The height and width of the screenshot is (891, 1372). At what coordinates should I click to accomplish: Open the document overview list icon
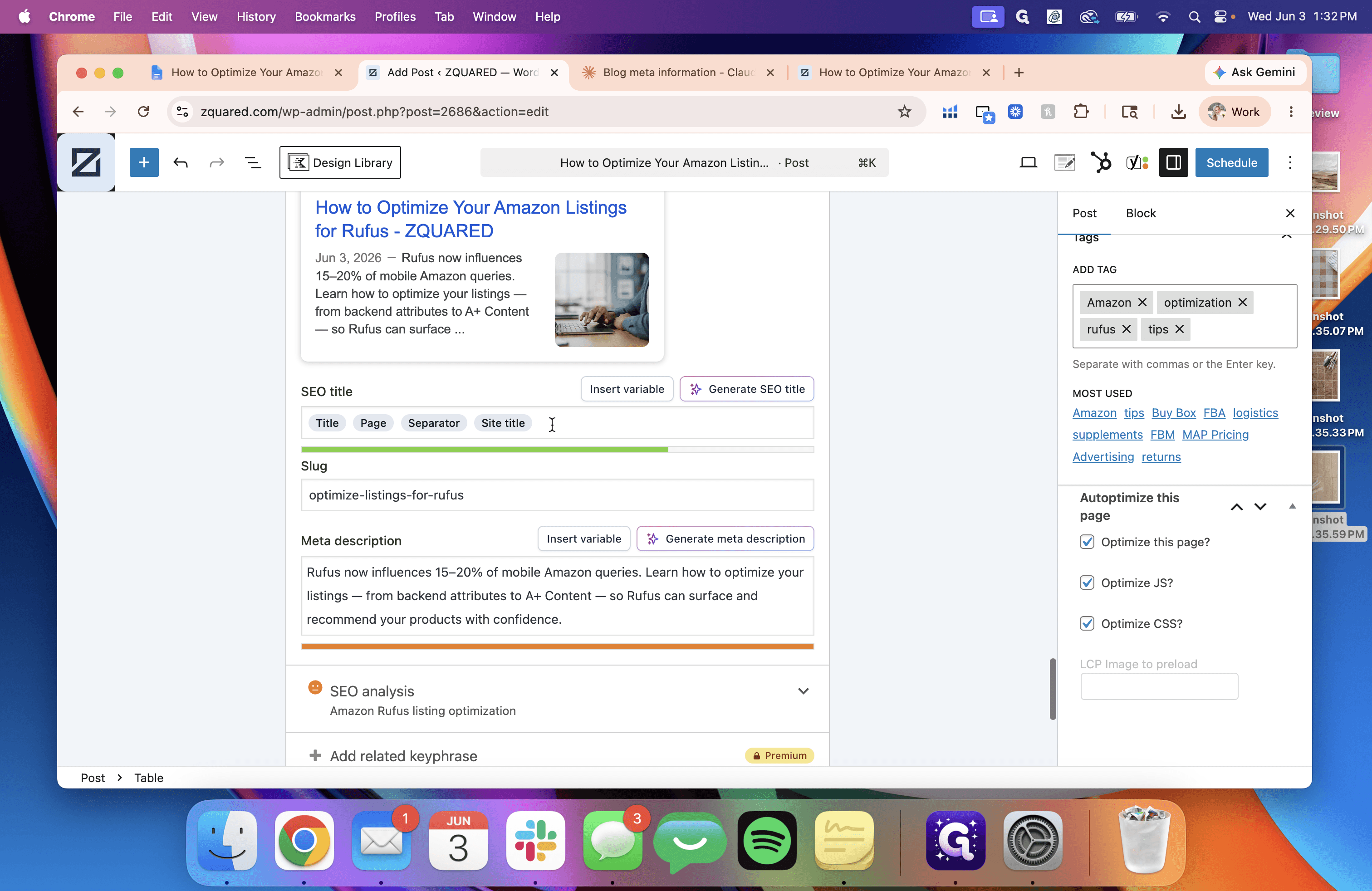pos(253,162)
